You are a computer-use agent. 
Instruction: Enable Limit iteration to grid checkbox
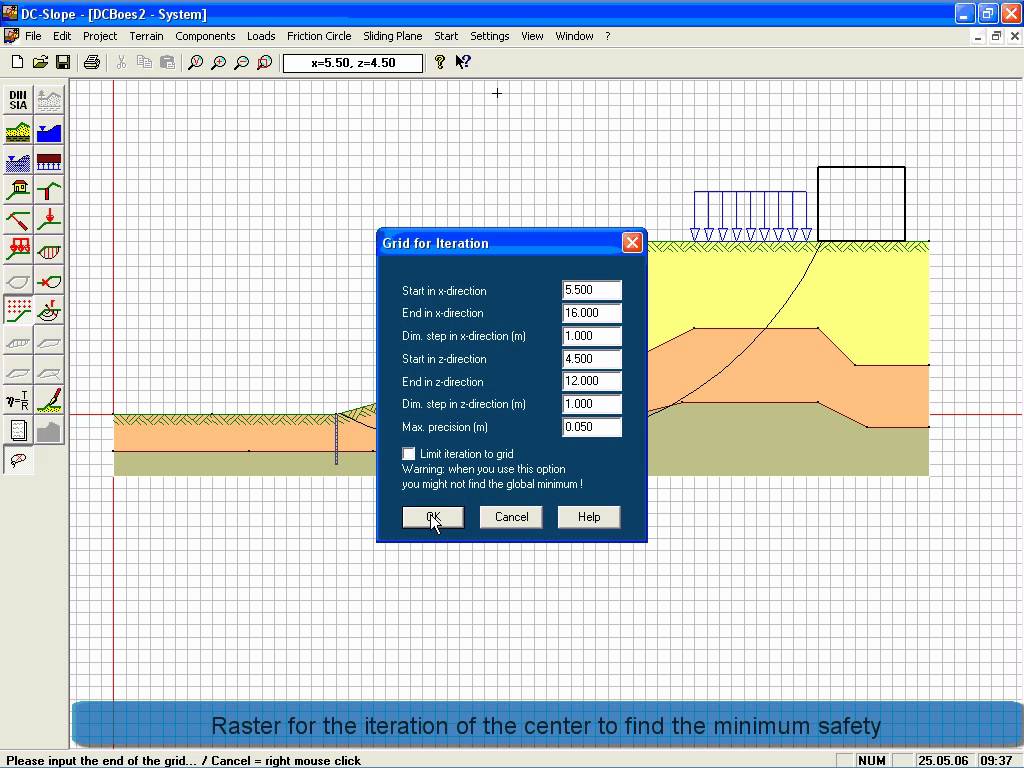click(x=409, y=454)
